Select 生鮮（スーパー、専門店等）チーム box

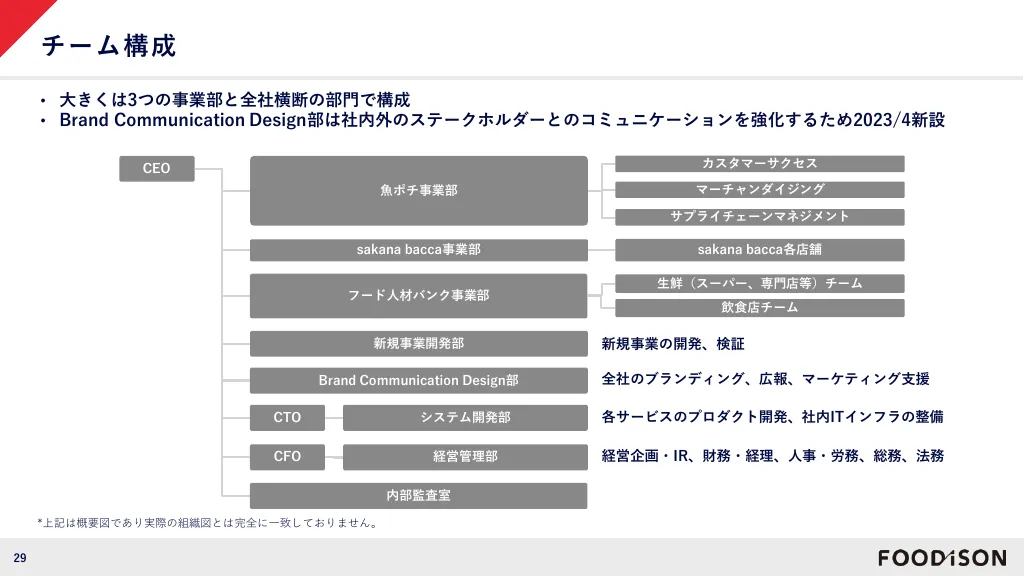pyautogui.click(x=760, y=283)
